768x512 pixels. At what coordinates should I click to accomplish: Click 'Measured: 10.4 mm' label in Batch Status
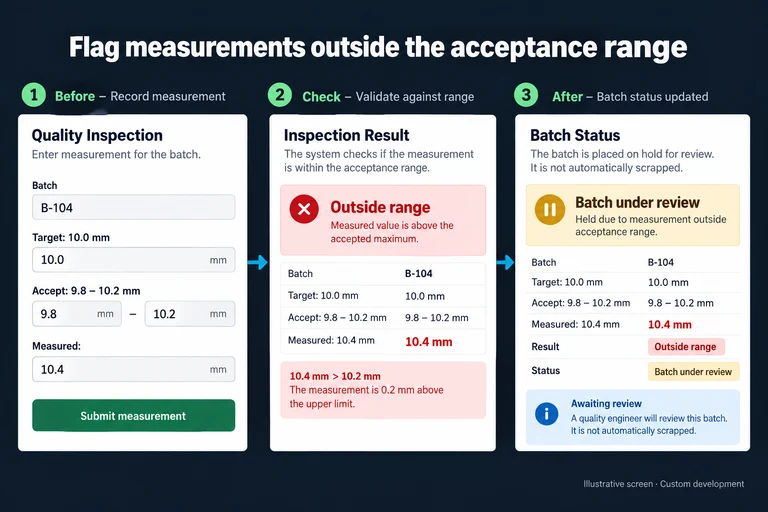click(x=576, y=324)
